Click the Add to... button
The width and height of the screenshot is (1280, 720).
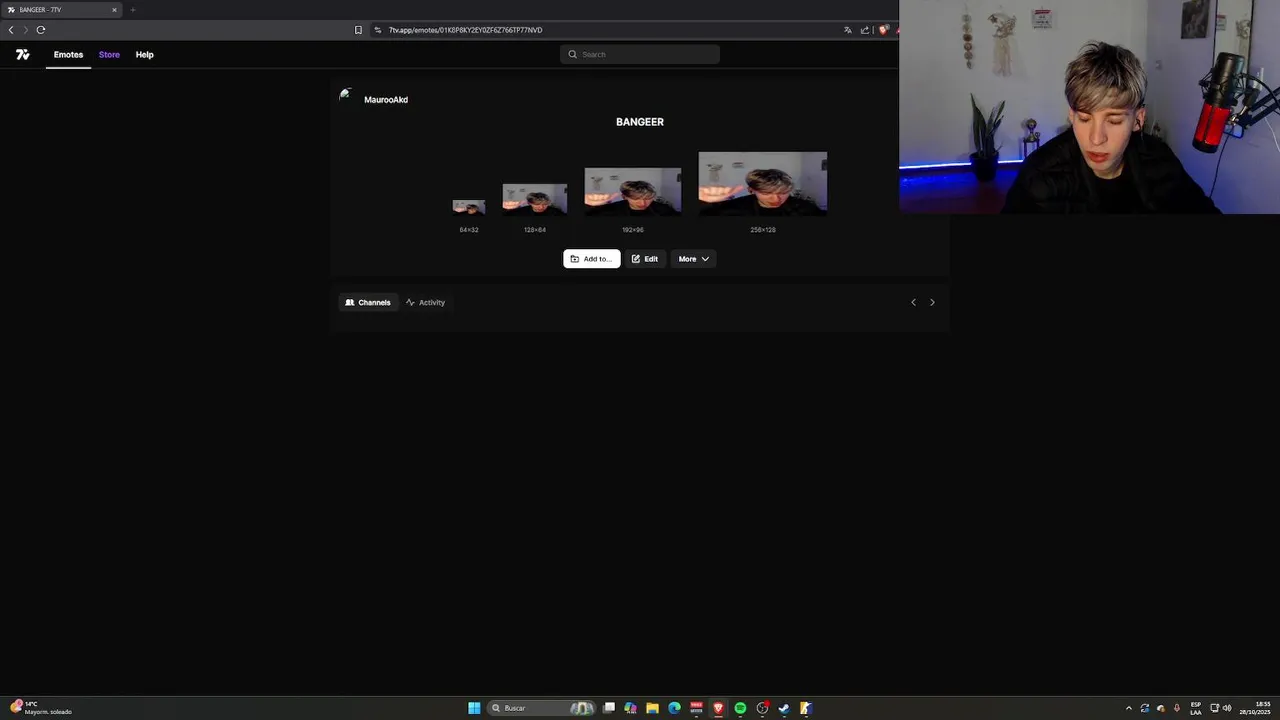[x=592, y=259]
